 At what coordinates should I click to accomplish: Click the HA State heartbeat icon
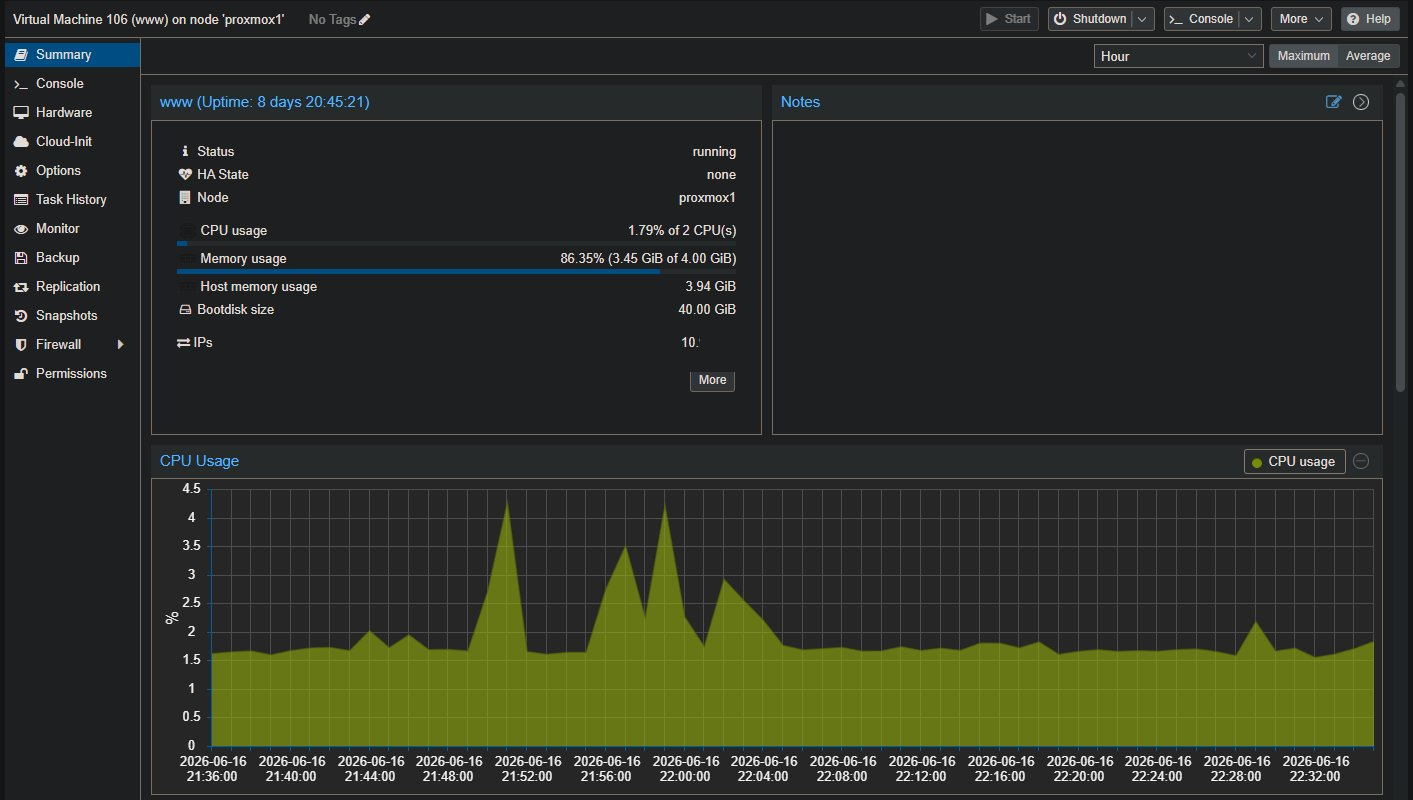(184, 175)
